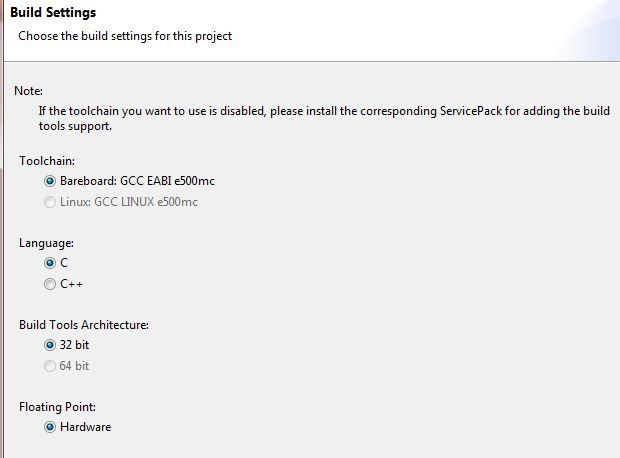This screenshot has width=620, height=458.
Task: Click the 'Toolchain:' group label
Action: coord(47,160)
